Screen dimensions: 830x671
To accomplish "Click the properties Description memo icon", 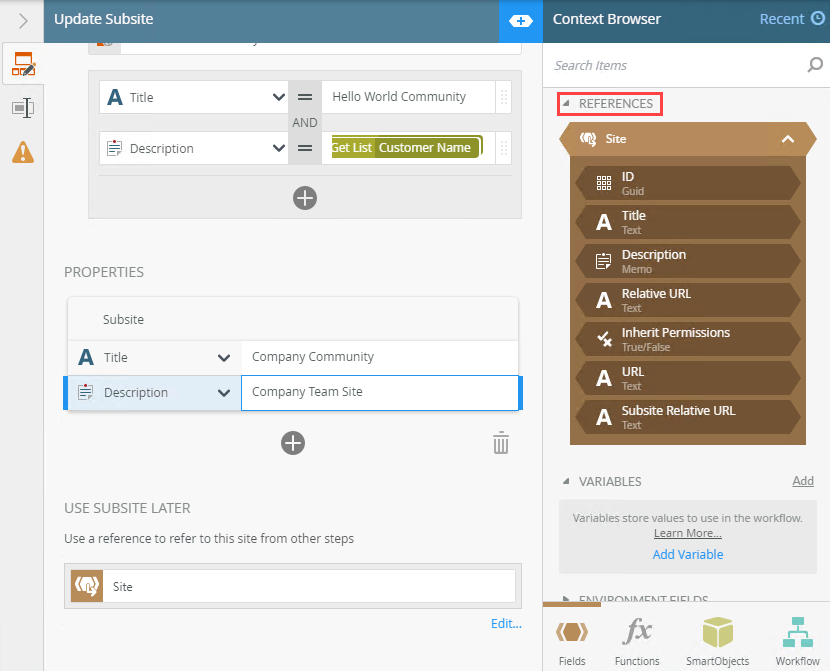I will pos(86,392).
